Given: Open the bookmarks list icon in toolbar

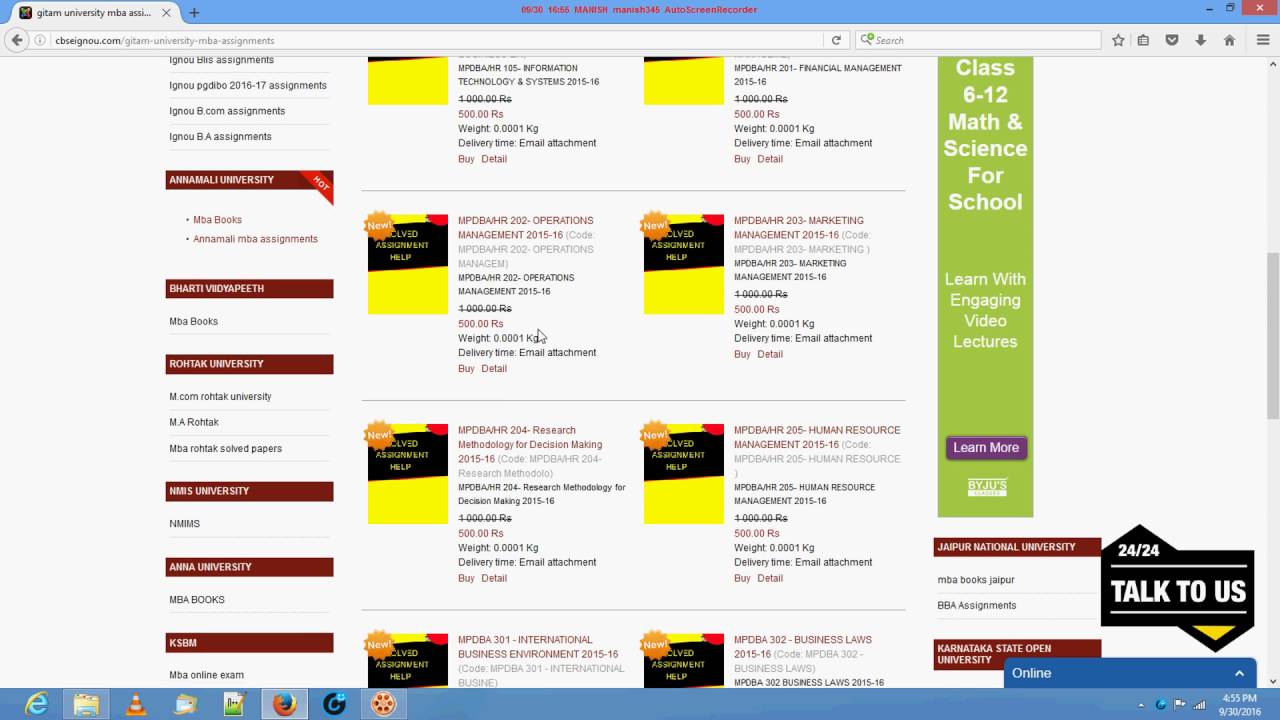Looking at the screenshot, I should click(1144, 40).
